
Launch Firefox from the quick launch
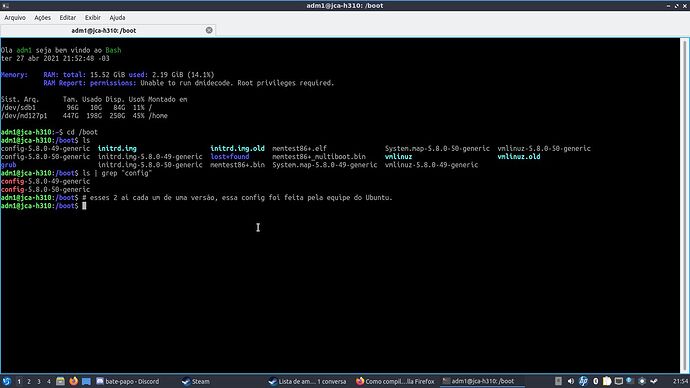click(x=73, y=381)
